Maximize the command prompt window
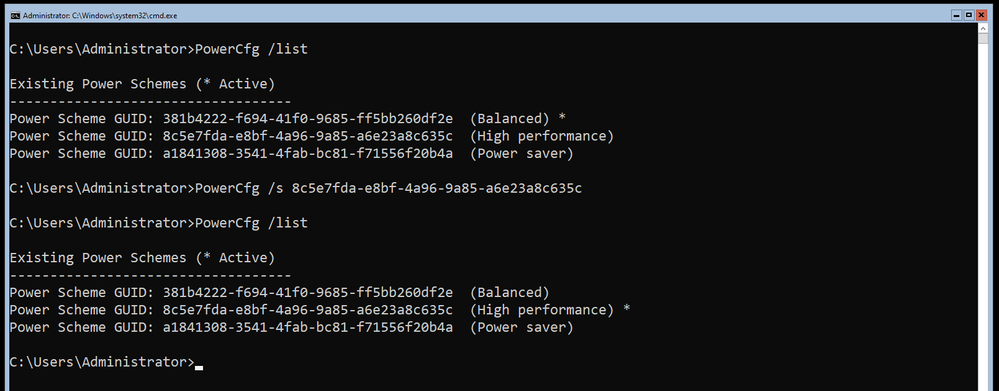This screenshot has width=999, height=391. pyautogui.click(x=969, y=15)
